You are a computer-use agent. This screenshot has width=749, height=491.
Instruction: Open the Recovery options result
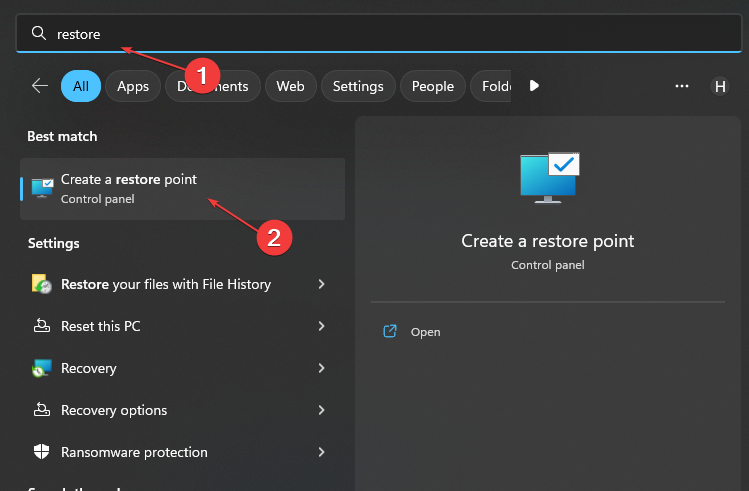click(182, 410)
